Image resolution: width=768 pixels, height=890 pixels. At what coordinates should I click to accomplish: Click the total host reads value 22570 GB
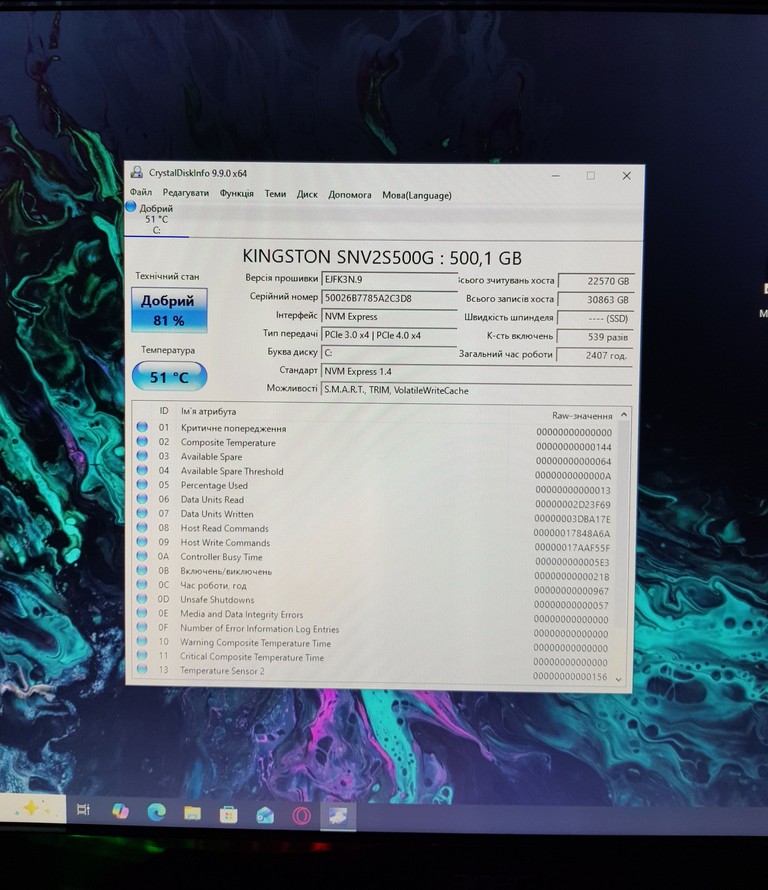pyautogui.click(x=595, y=281)
